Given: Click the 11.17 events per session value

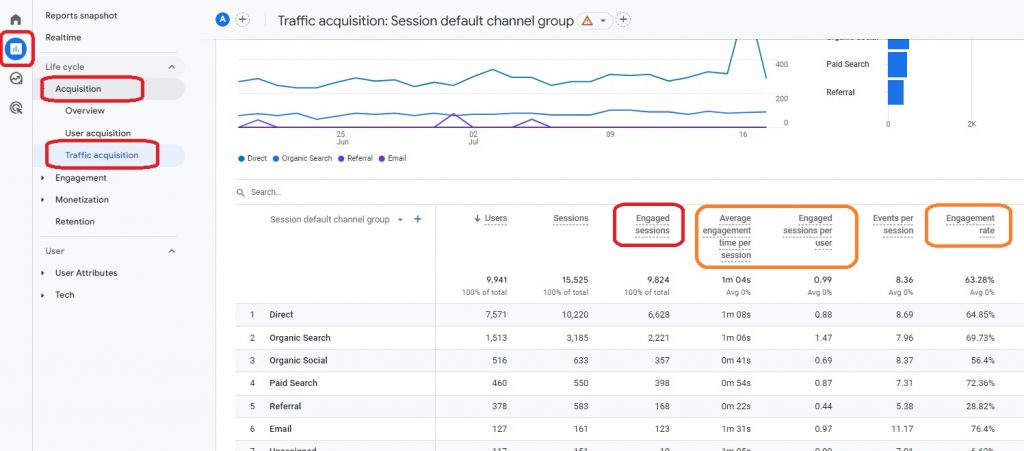Looking at the screenshot, I should [903, 429].
